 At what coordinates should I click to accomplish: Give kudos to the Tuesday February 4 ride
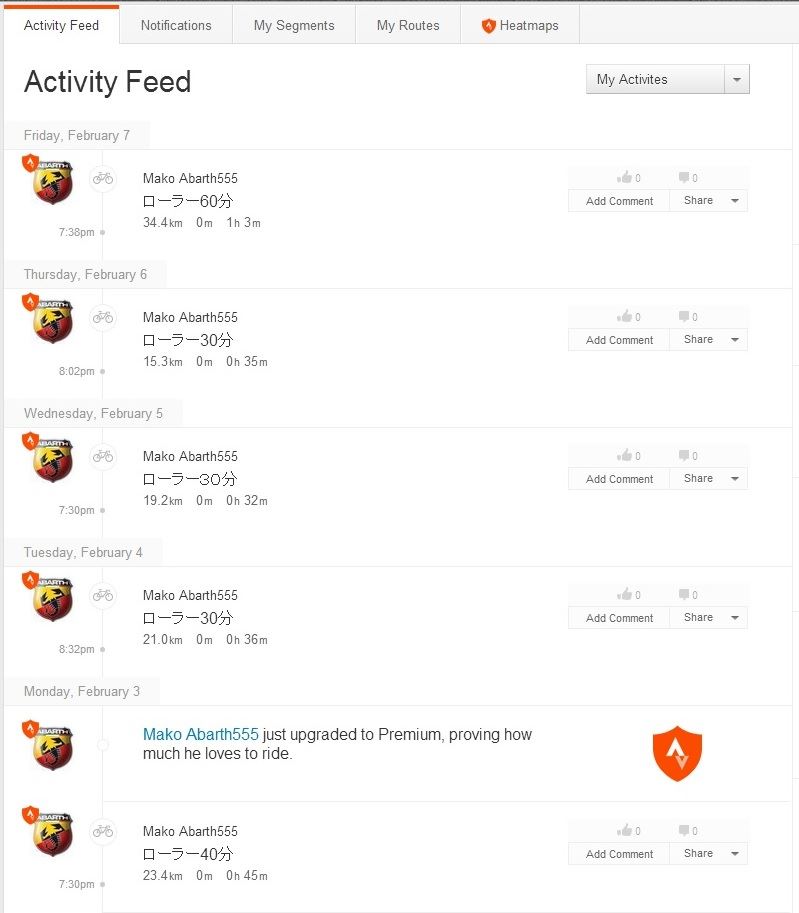click(x=625, y=594)
